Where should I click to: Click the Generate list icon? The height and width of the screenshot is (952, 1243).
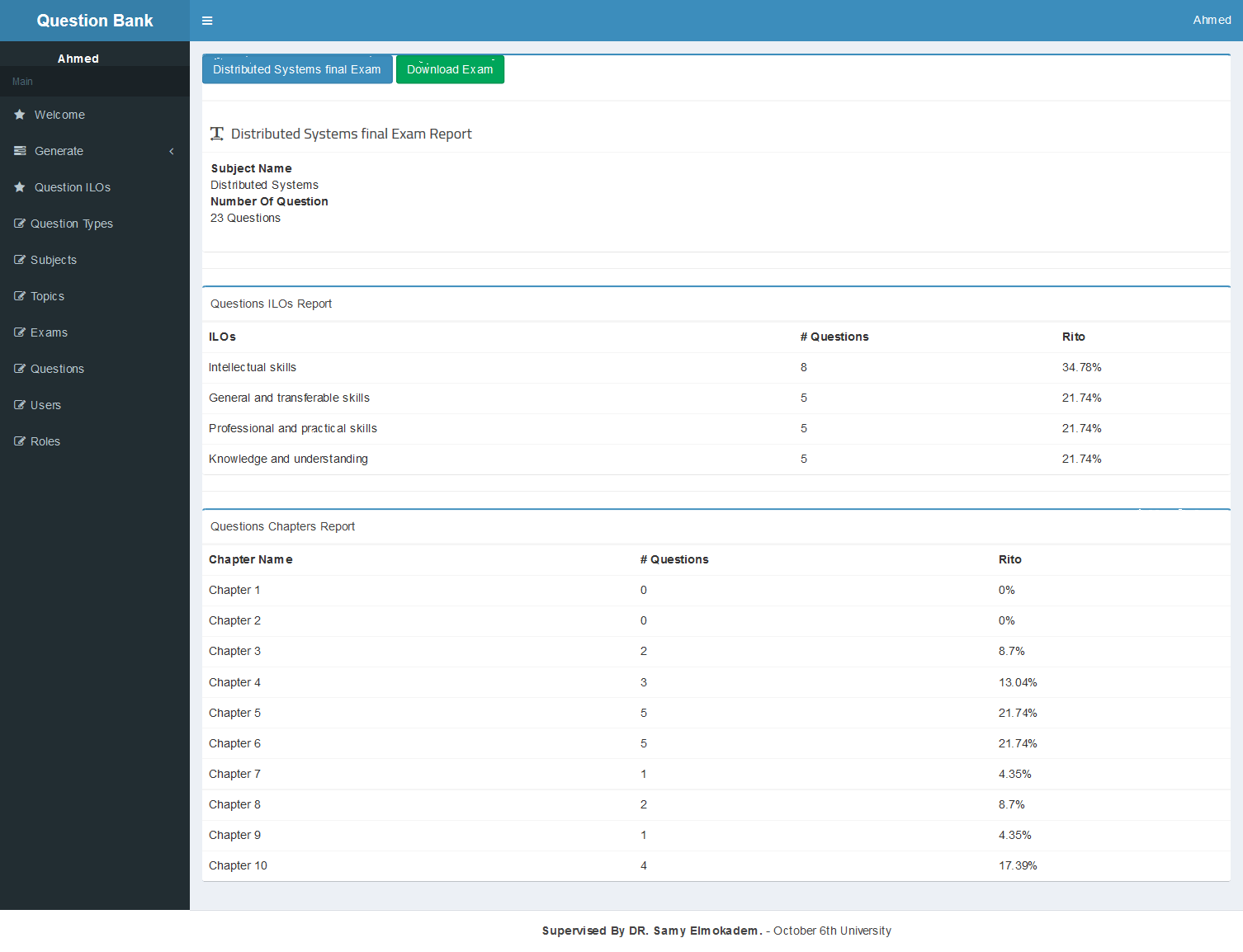(20, 151)
